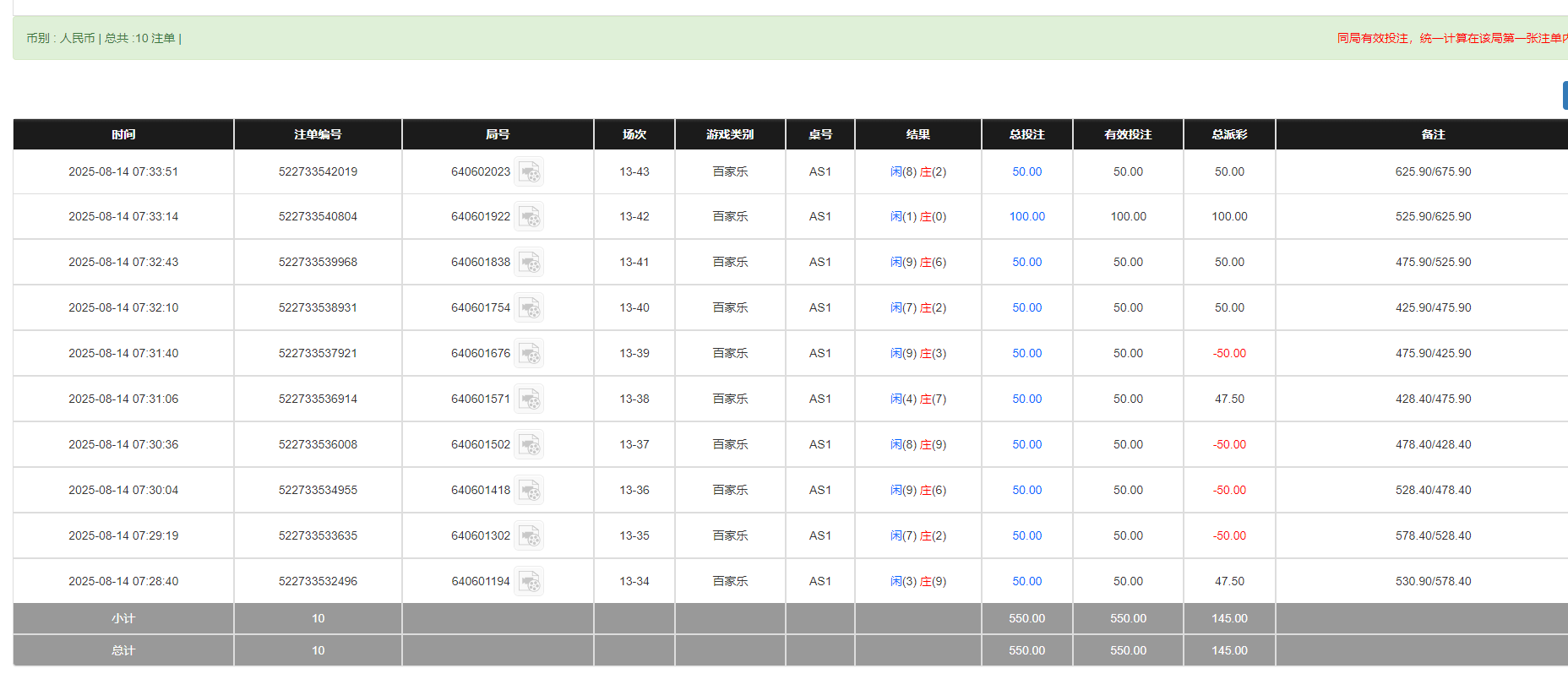Click replay icon beside round 640601754
This screenshot has height=679, width=1568.
click(530, 308)
